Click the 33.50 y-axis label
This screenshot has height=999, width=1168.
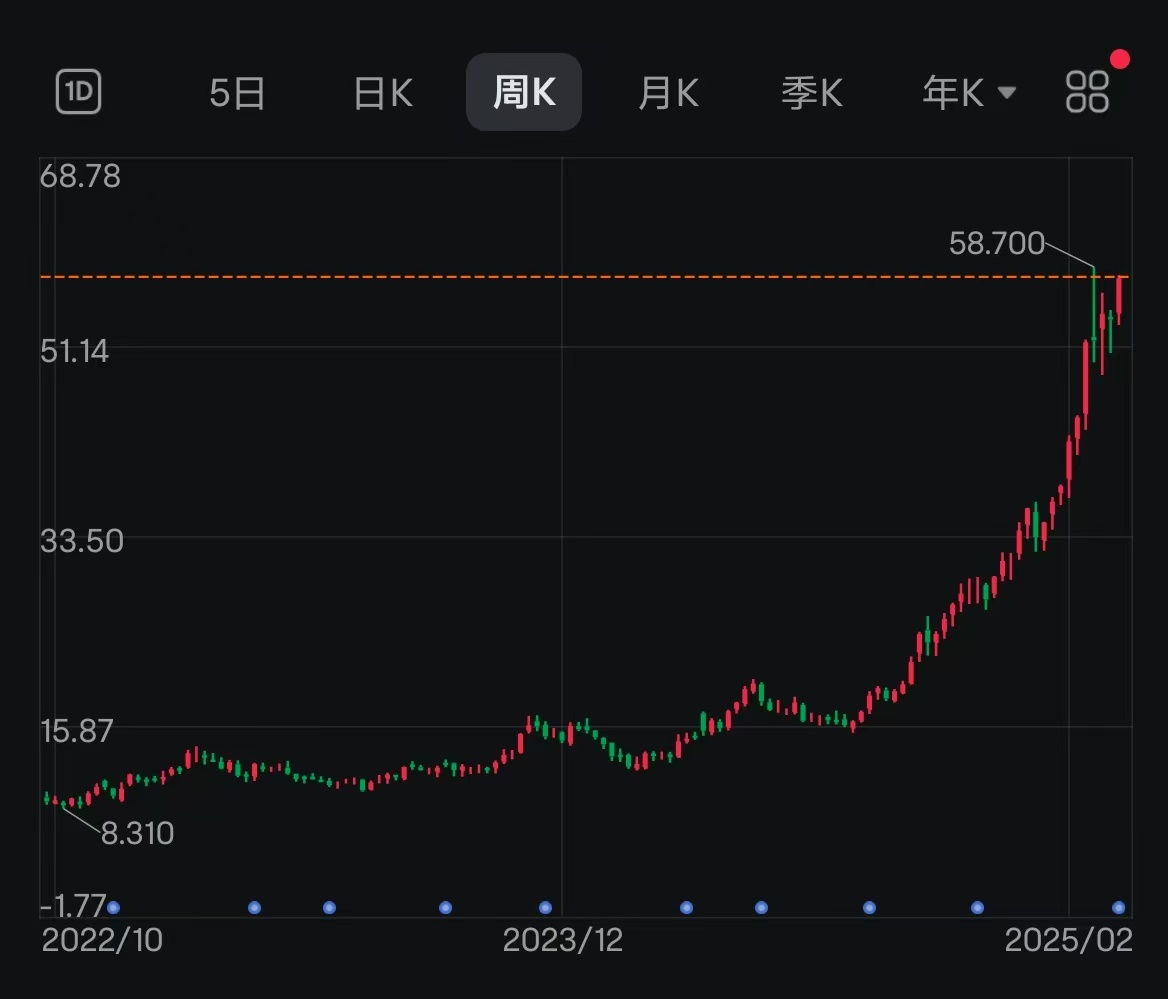click(81, 541)
